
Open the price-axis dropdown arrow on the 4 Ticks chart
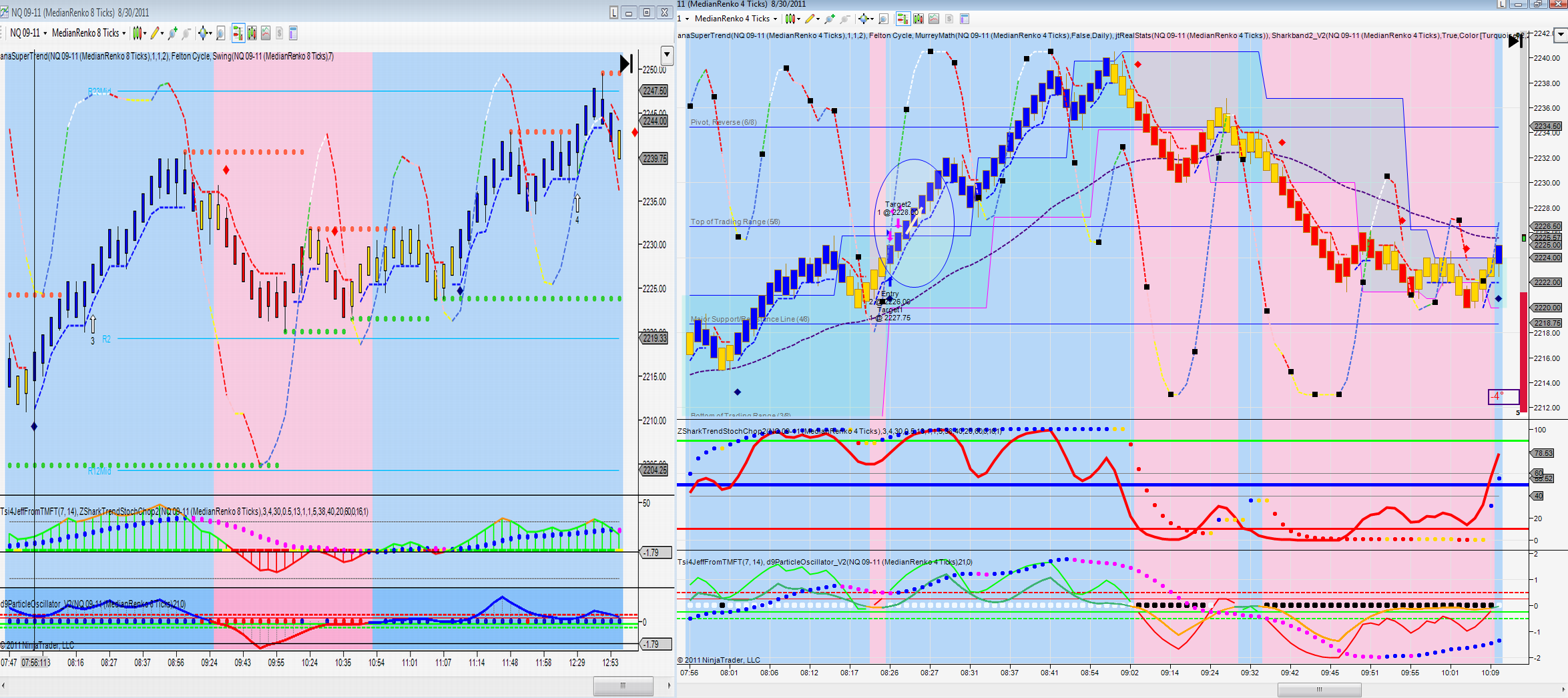click(1561, 34)
